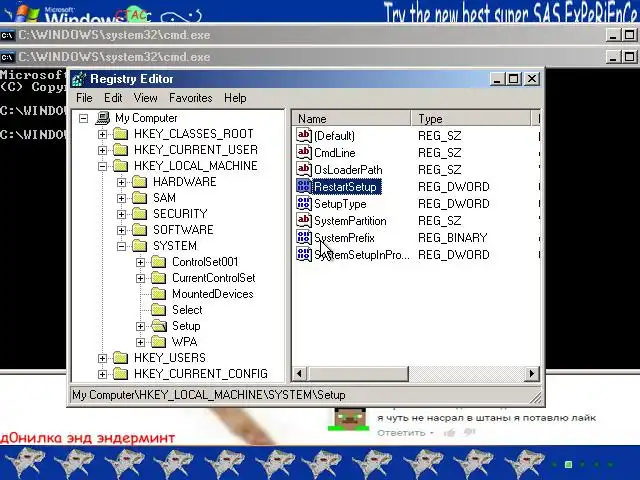Select the OsLoaderPath value name
Viewport: 640px width, 480px height.
point(348,169)
